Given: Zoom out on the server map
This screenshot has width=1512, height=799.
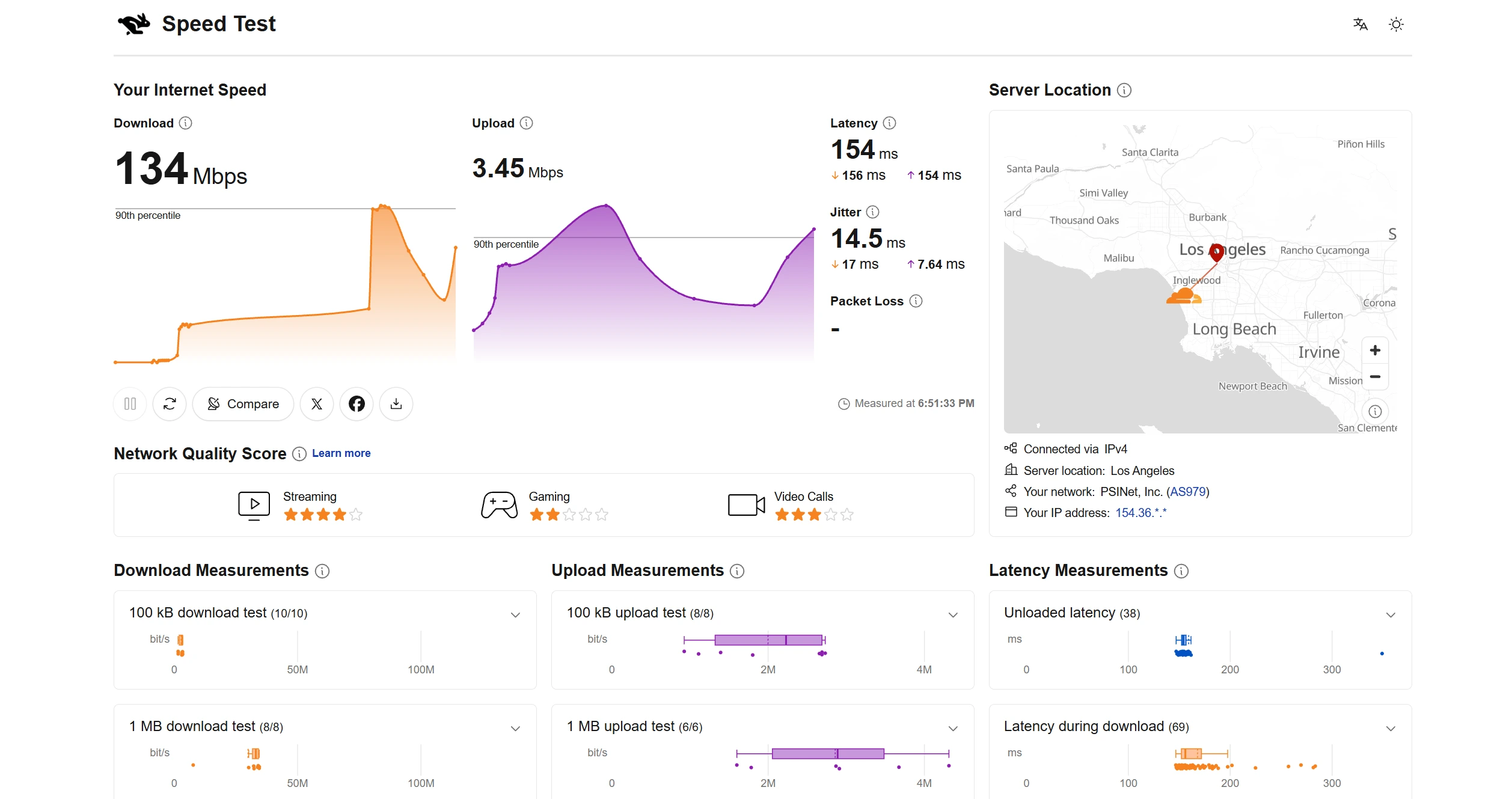Looking at the screenshot, I should click(x=1375, y=377).
